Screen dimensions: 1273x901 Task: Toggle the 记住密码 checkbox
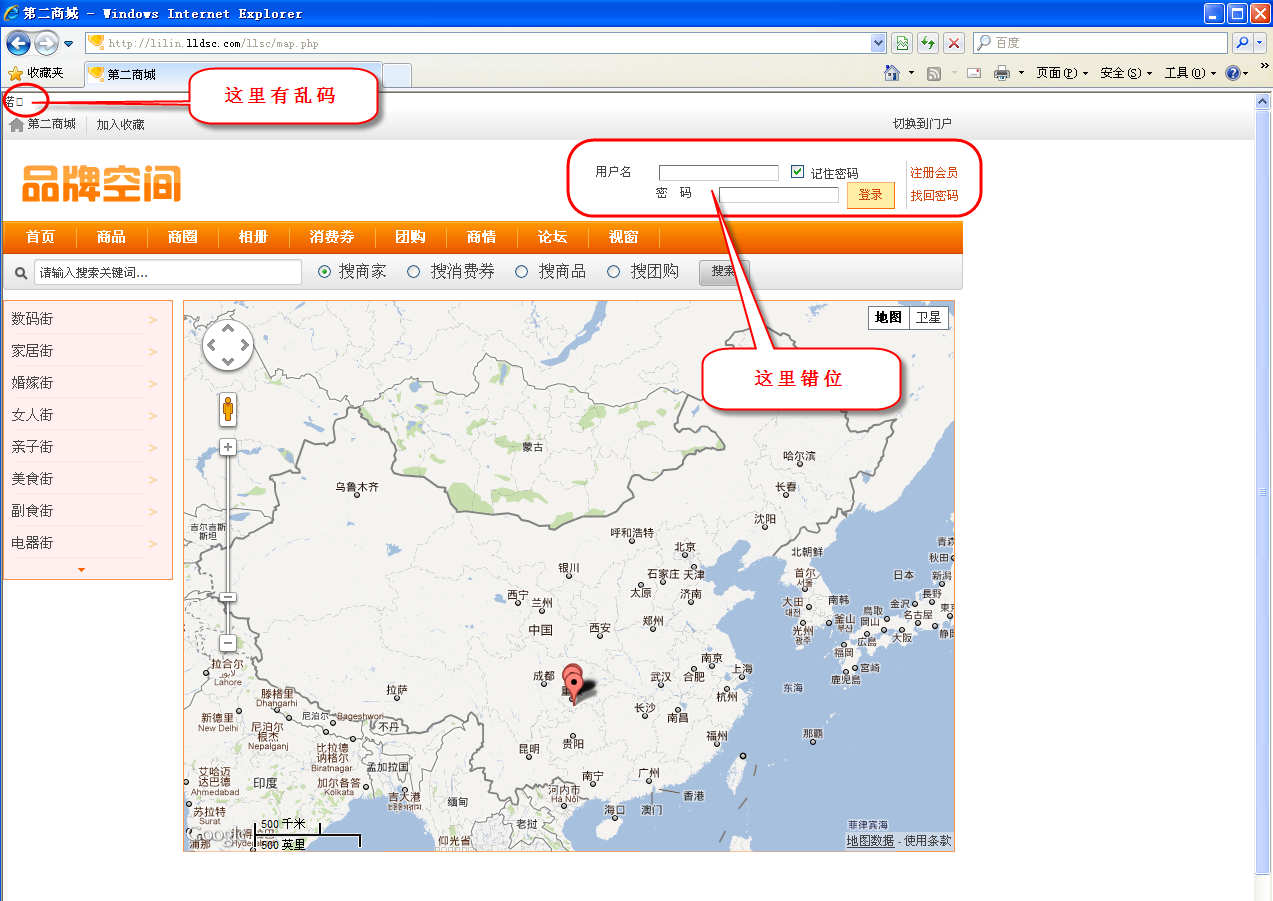(x=797, y=171)
